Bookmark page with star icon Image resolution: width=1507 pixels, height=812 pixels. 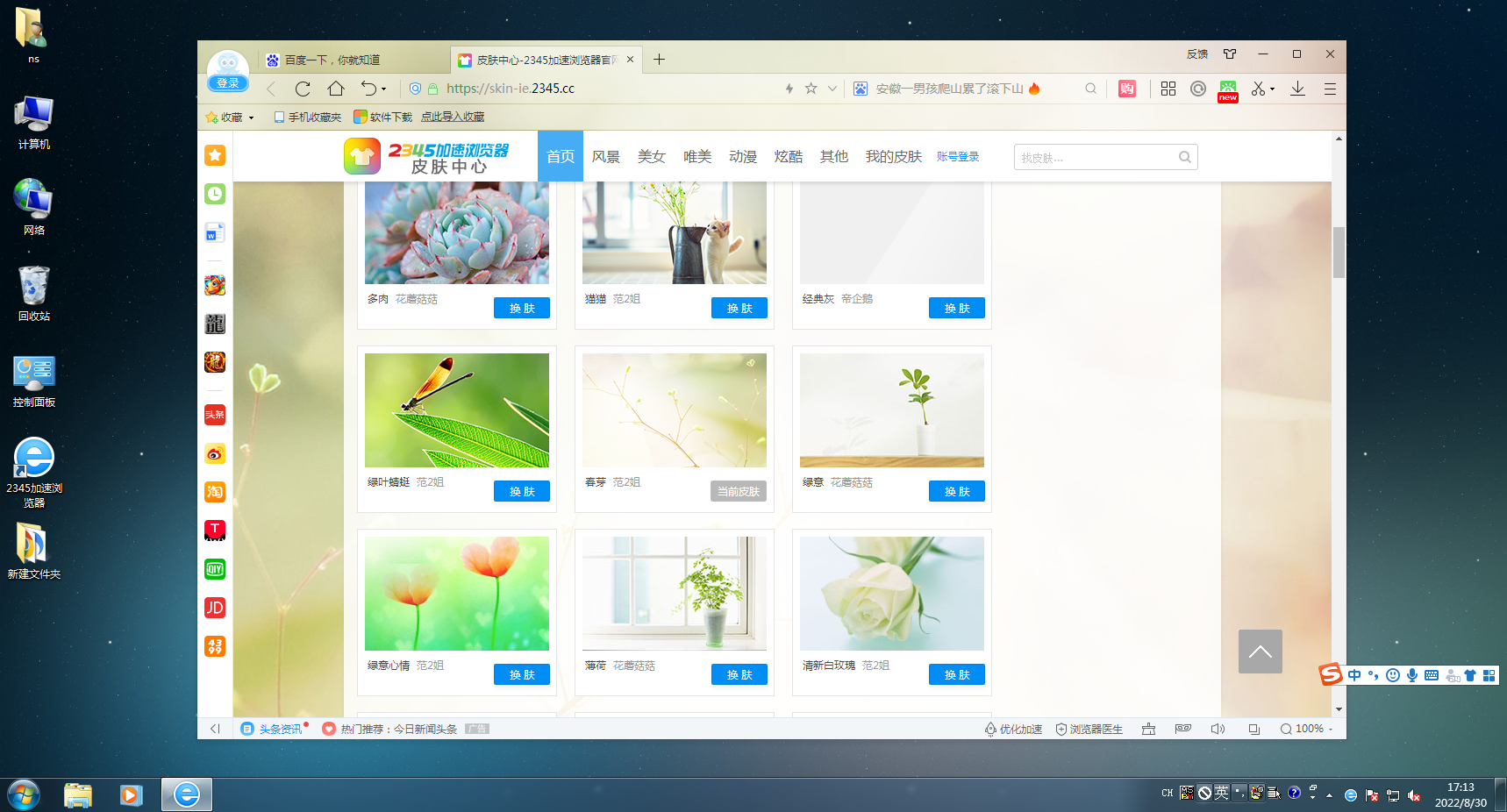pyautogui.click(x=811, y=89)
